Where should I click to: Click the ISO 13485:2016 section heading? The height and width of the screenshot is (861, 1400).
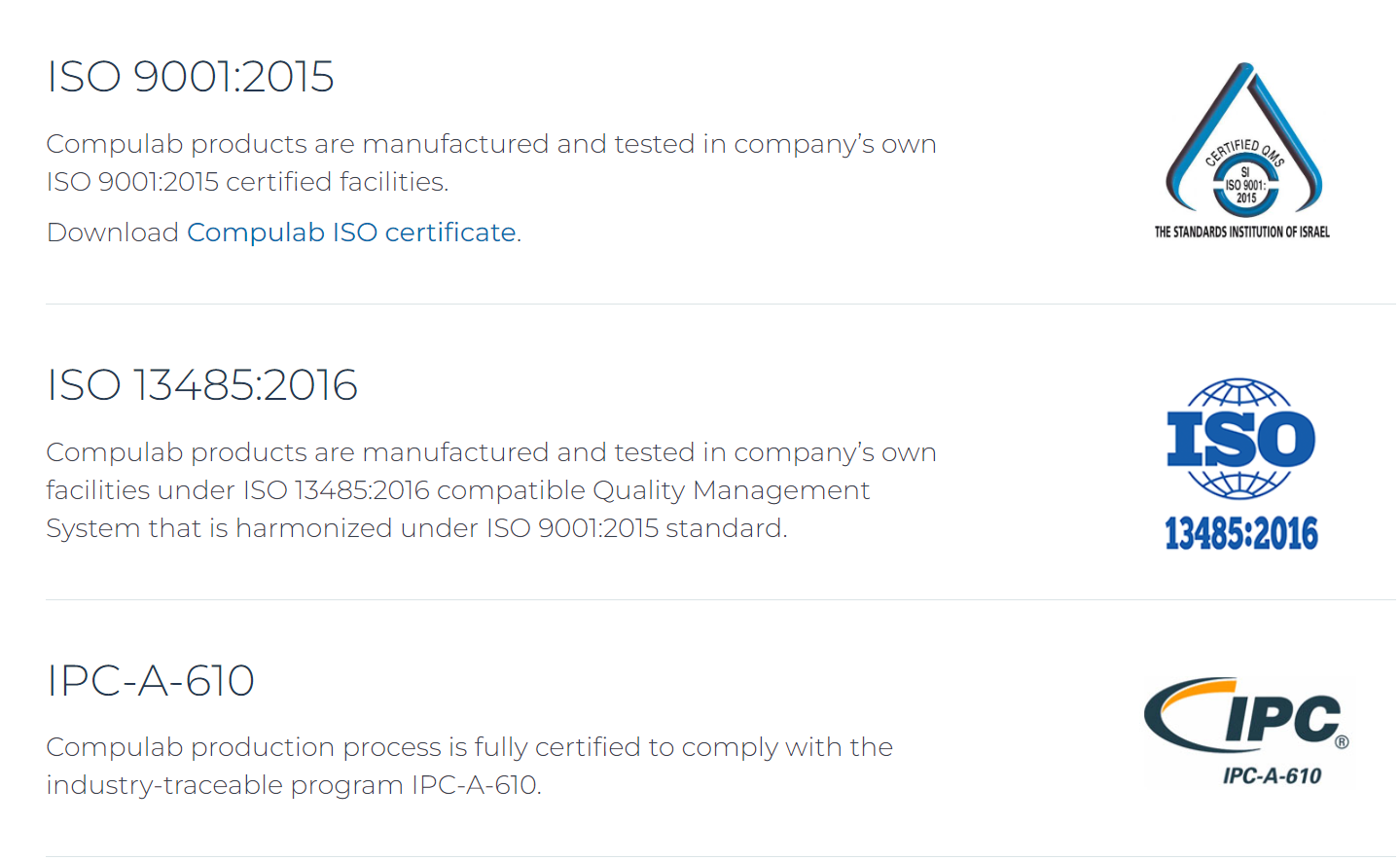pos(202,385)
